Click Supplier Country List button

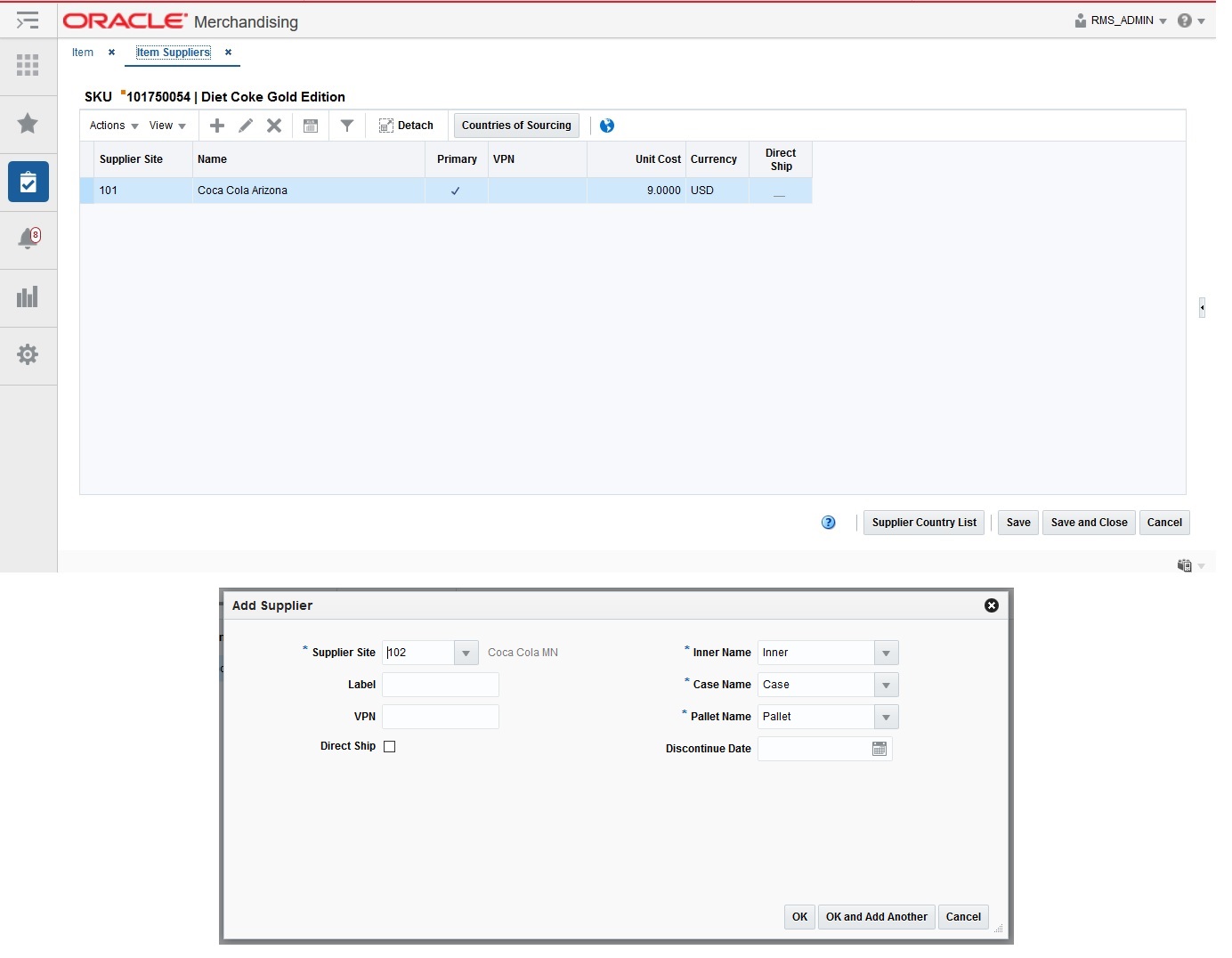924,523
